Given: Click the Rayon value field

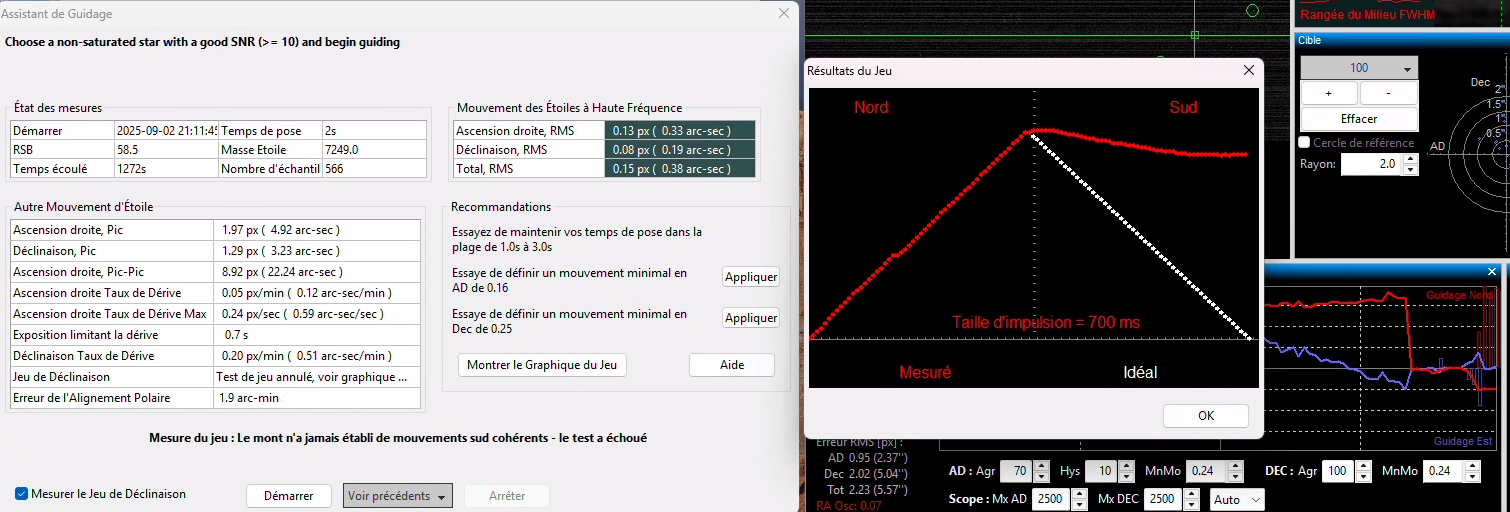Looking at the screenshot, I should (x=1371, y=164).
